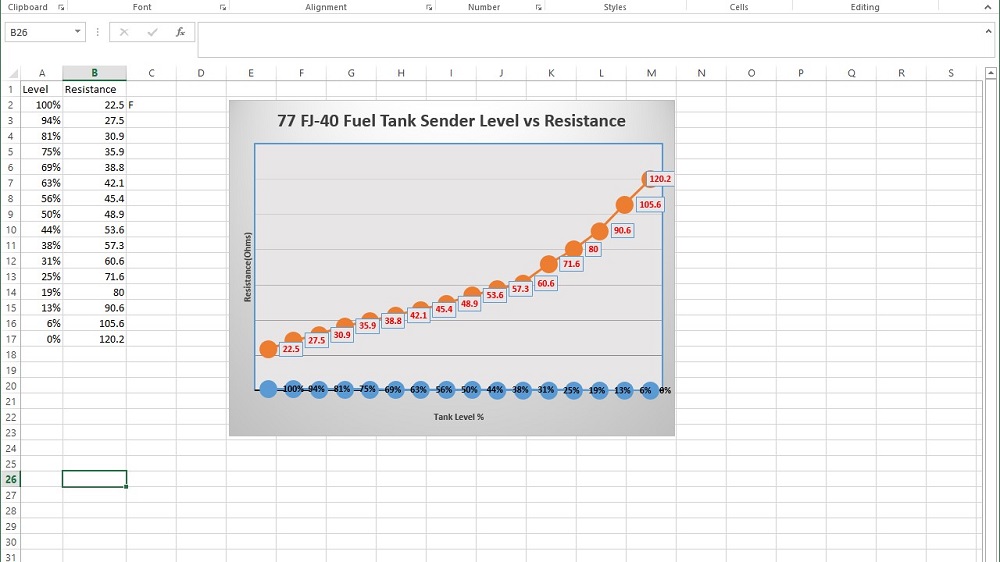1000x562 pixels.
Task: Click the 90.6 data label on chart
Action: (x=622, y=230)
